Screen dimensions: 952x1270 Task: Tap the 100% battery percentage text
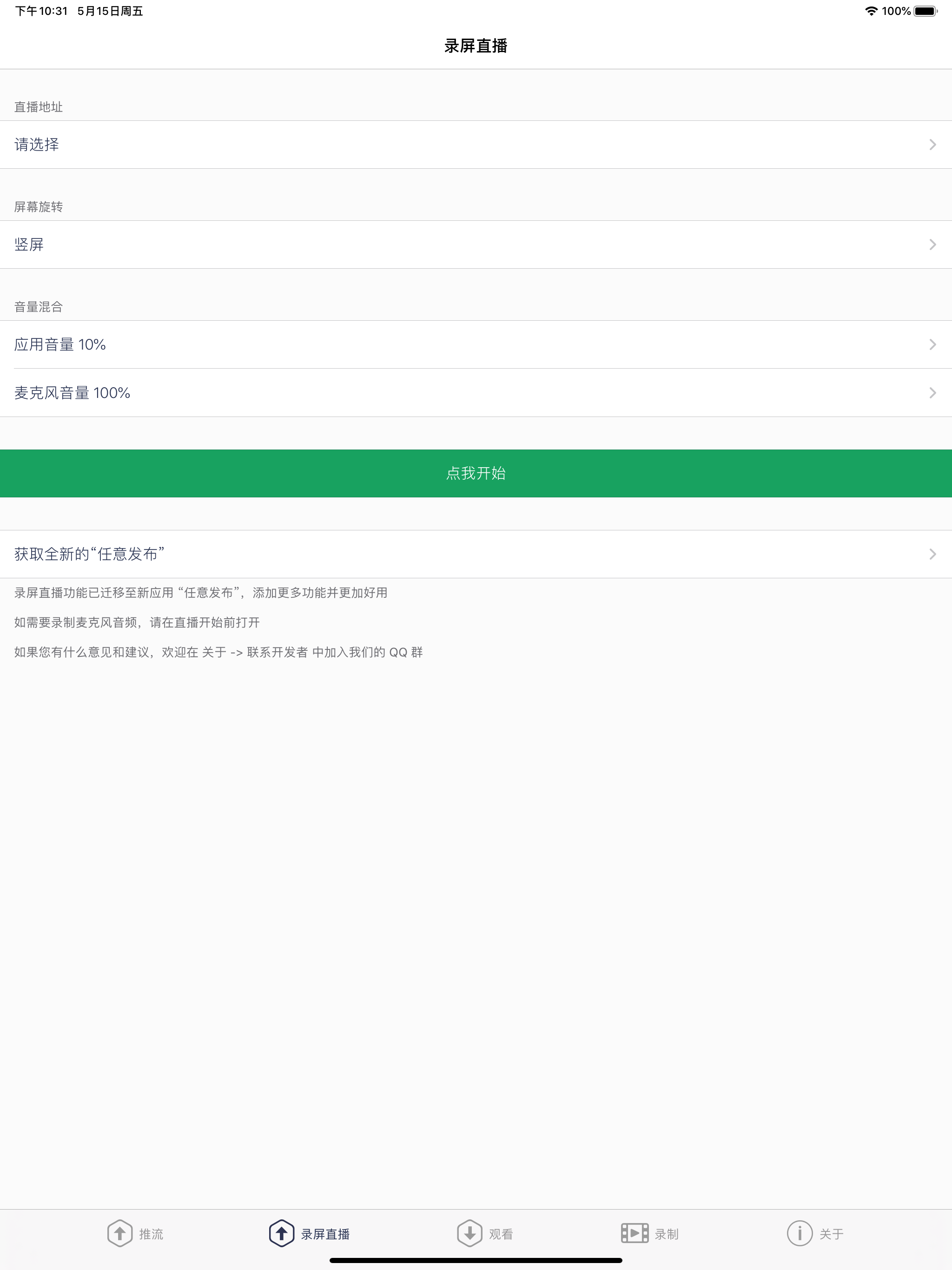[x=896, y=11]
